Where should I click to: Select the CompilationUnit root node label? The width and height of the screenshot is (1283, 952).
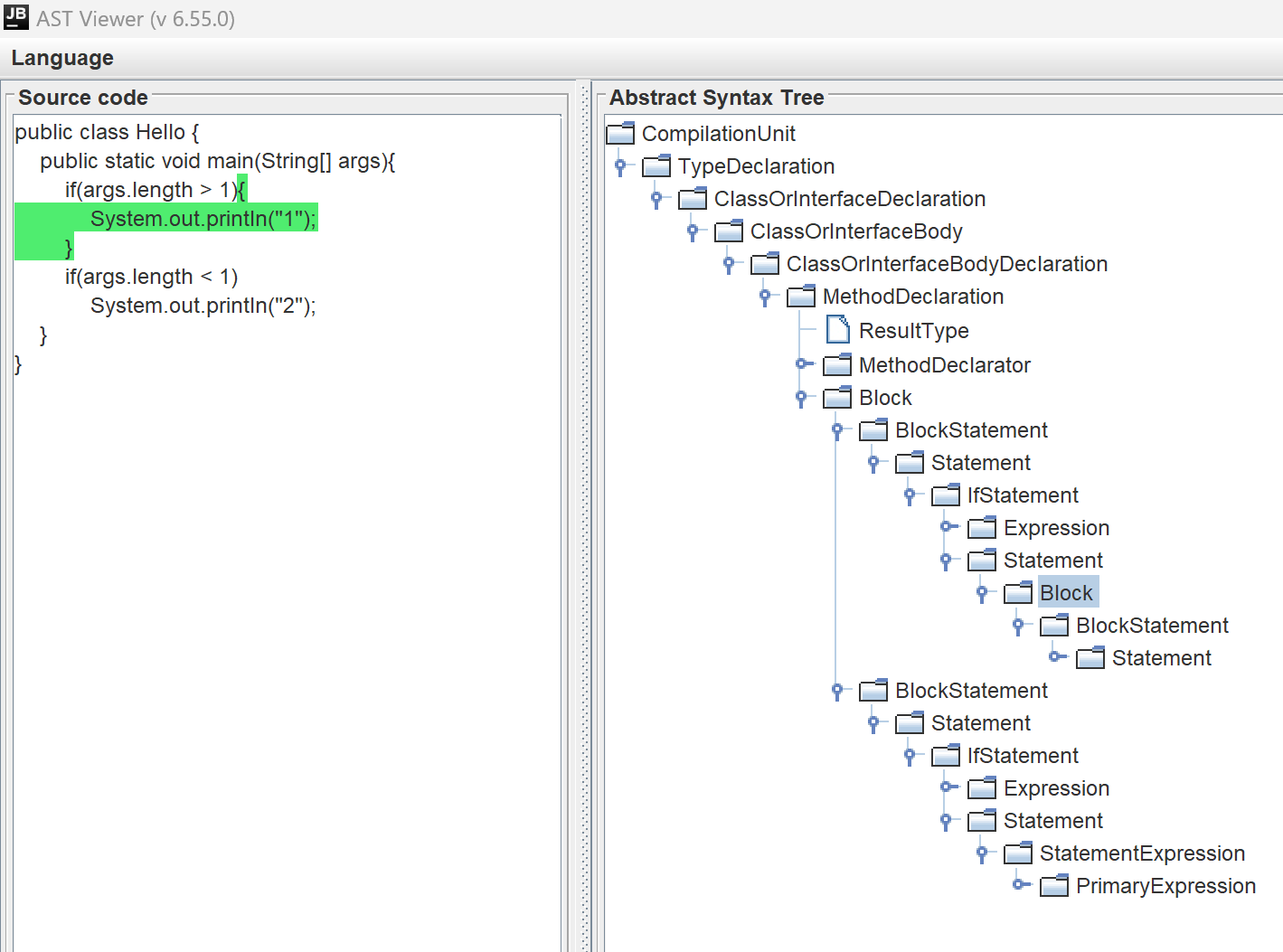pos(719,134)
